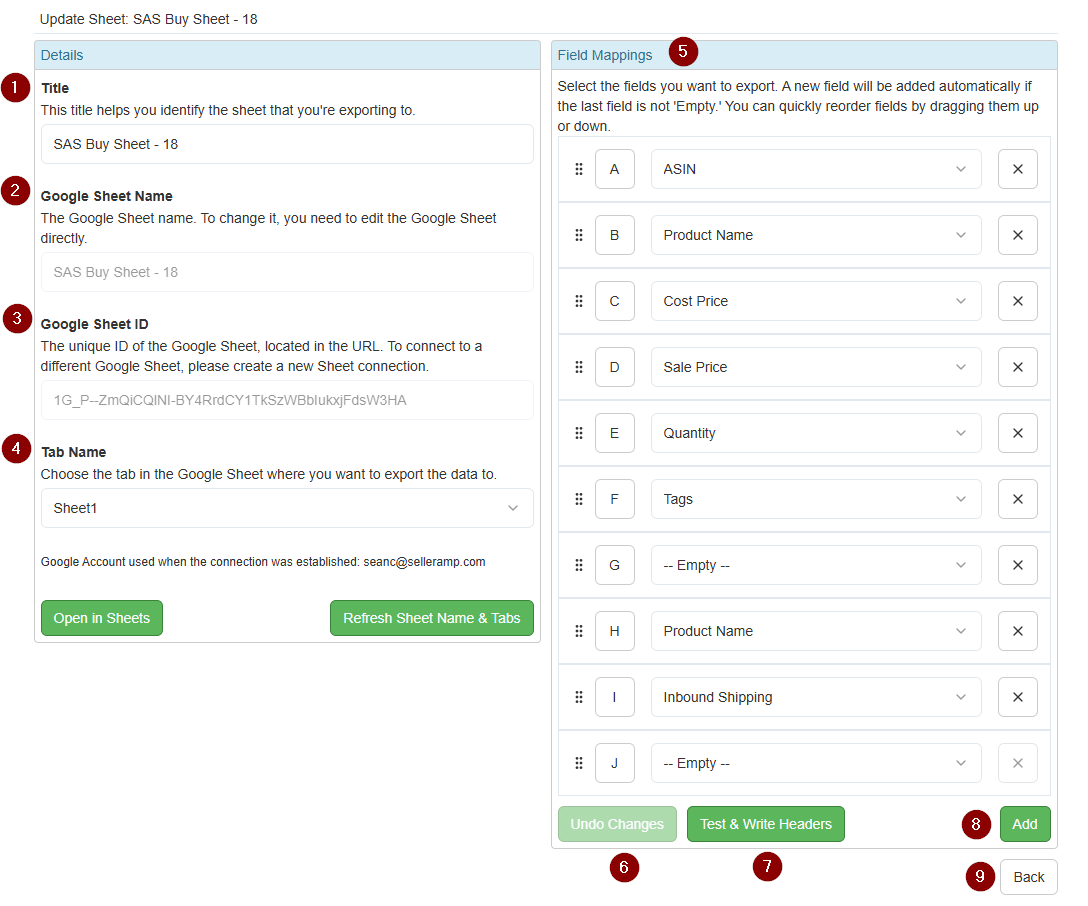Click the Details panel header
The height and width of the screenshot is (906, 1088).
[287, 55]
